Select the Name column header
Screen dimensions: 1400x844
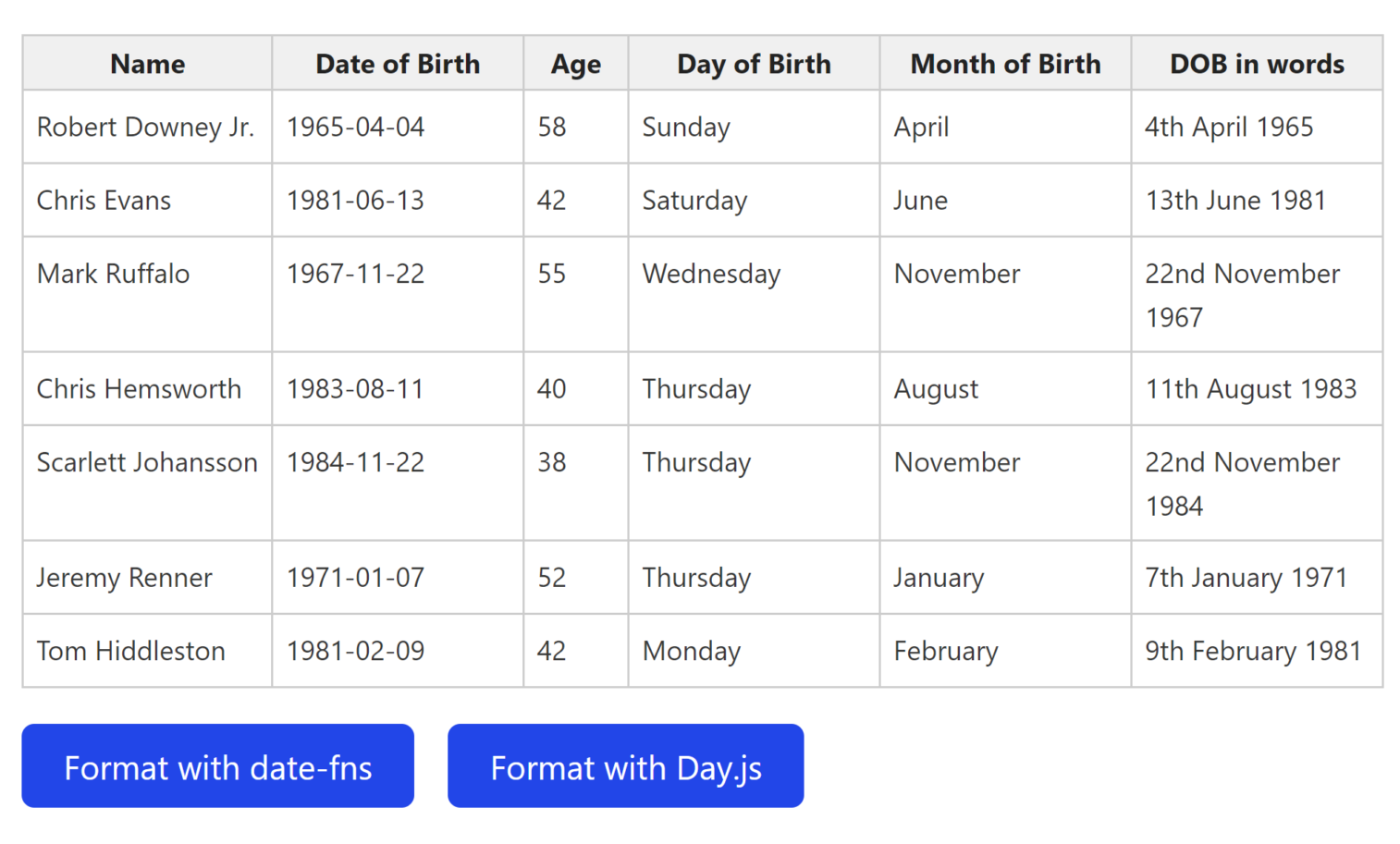pyautogui.click(x=148, y=63)
